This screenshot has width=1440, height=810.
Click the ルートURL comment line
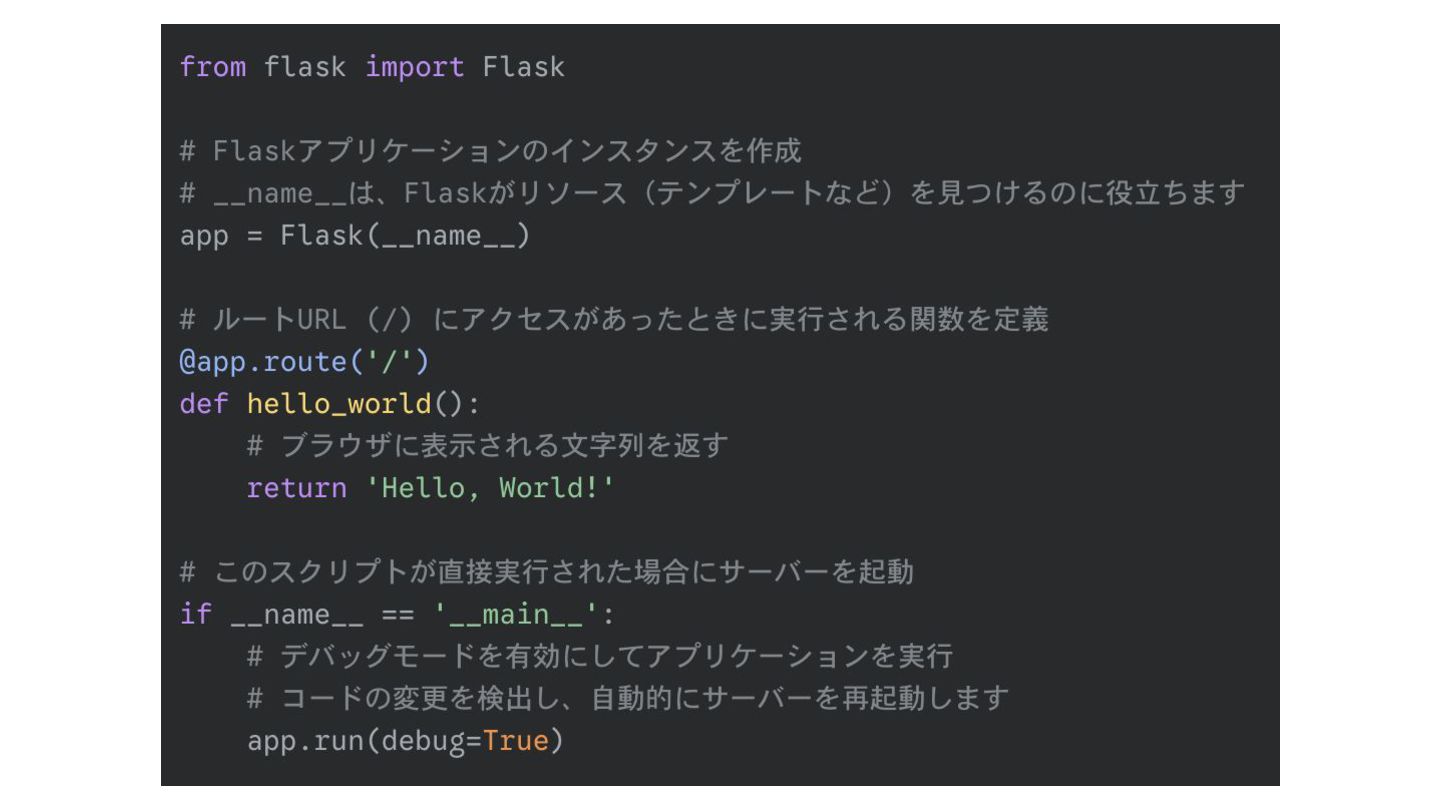(614, 320)
